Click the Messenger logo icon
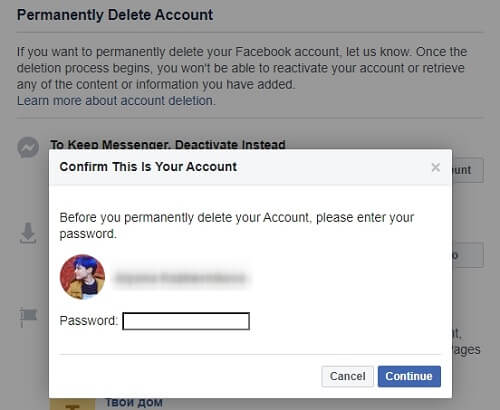Screen dimensions: 500x410 click(28, 147)
